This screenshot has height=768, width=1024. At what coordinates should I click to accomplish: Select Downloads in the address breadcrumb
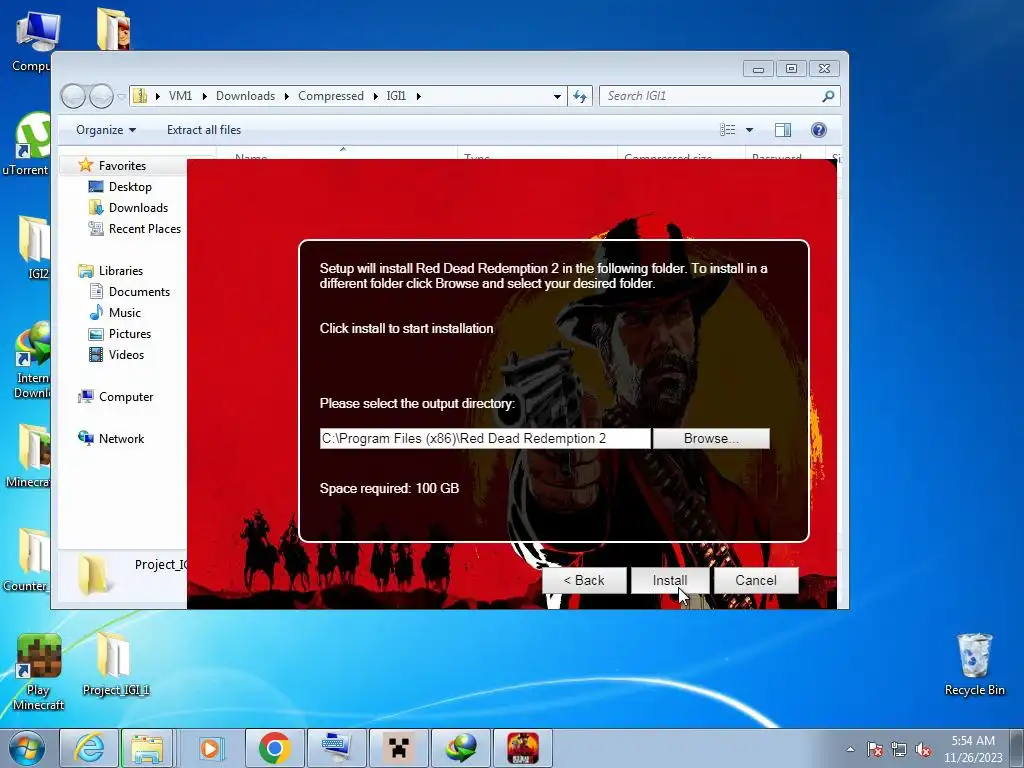point(246,96)
